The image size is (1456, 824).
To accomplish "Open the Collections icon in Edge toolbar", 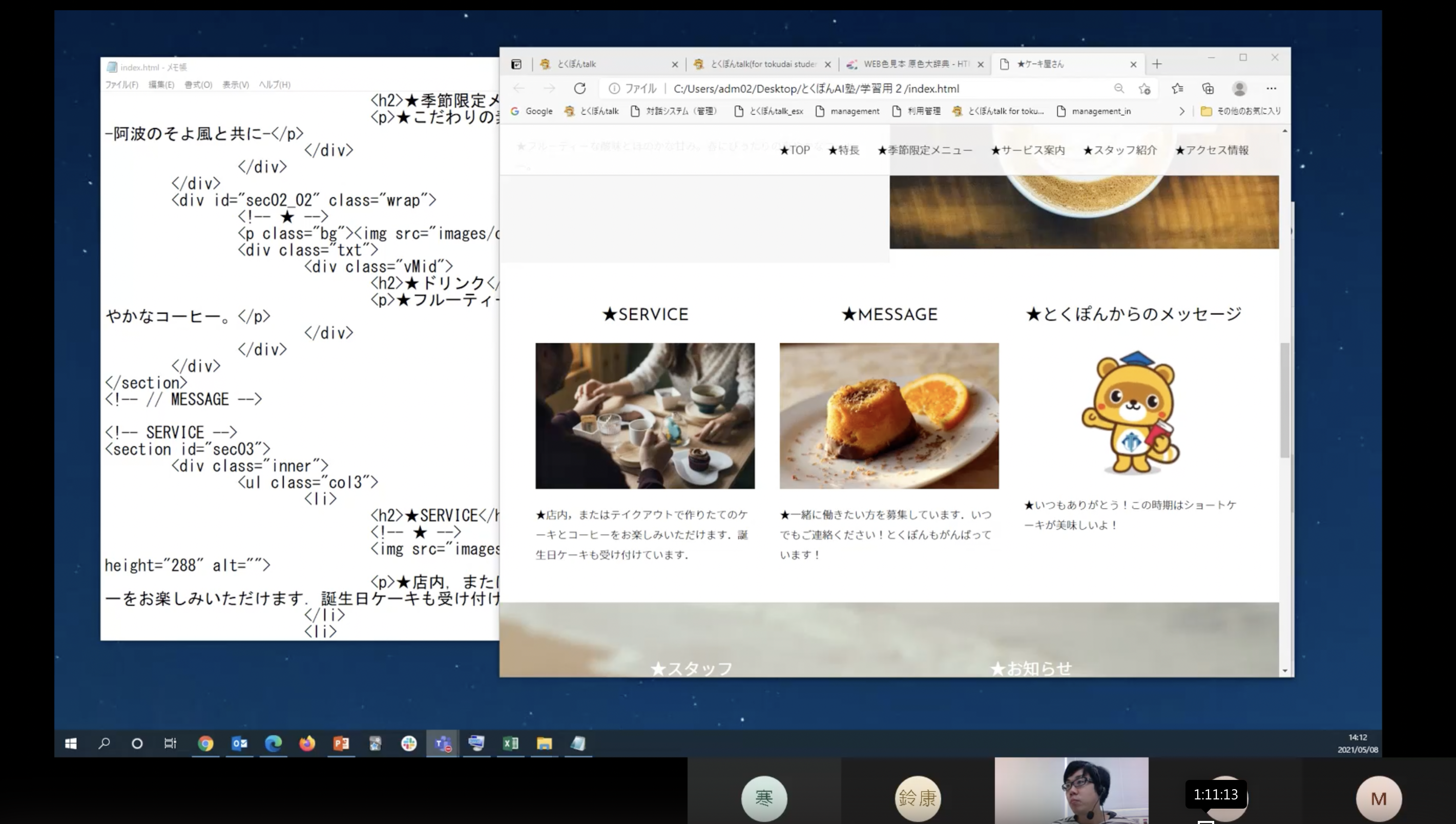I will click(x=1208, y=88).
